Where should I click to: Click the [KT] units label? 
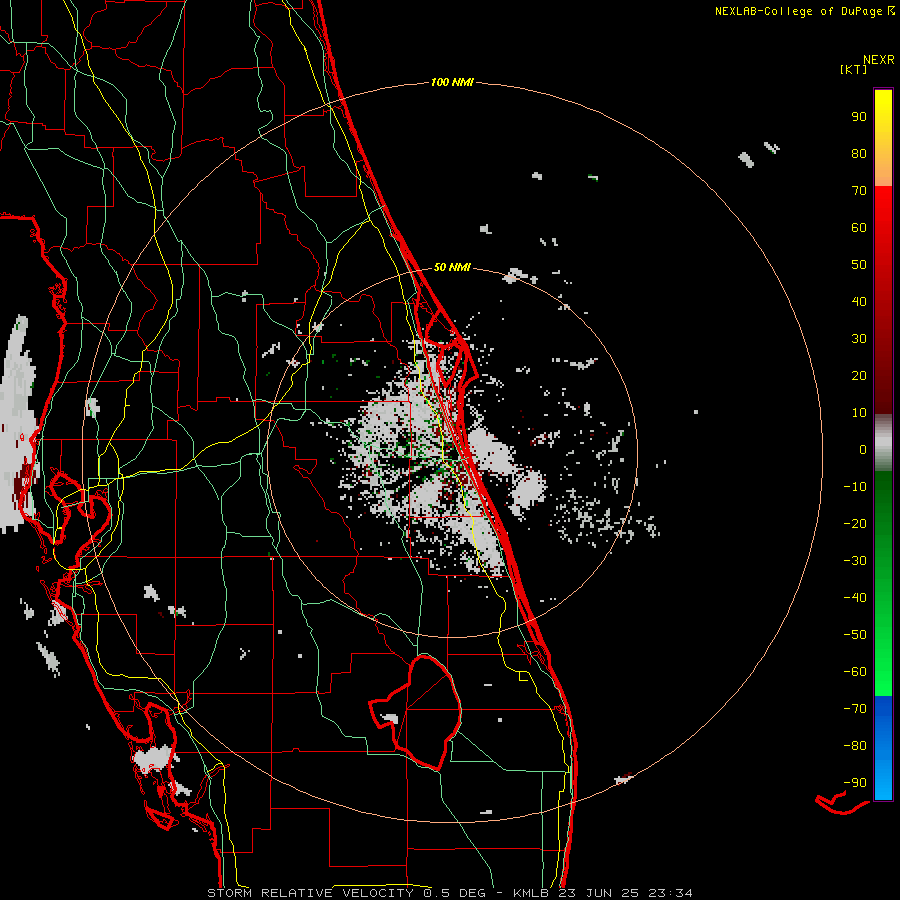(854, 69)
